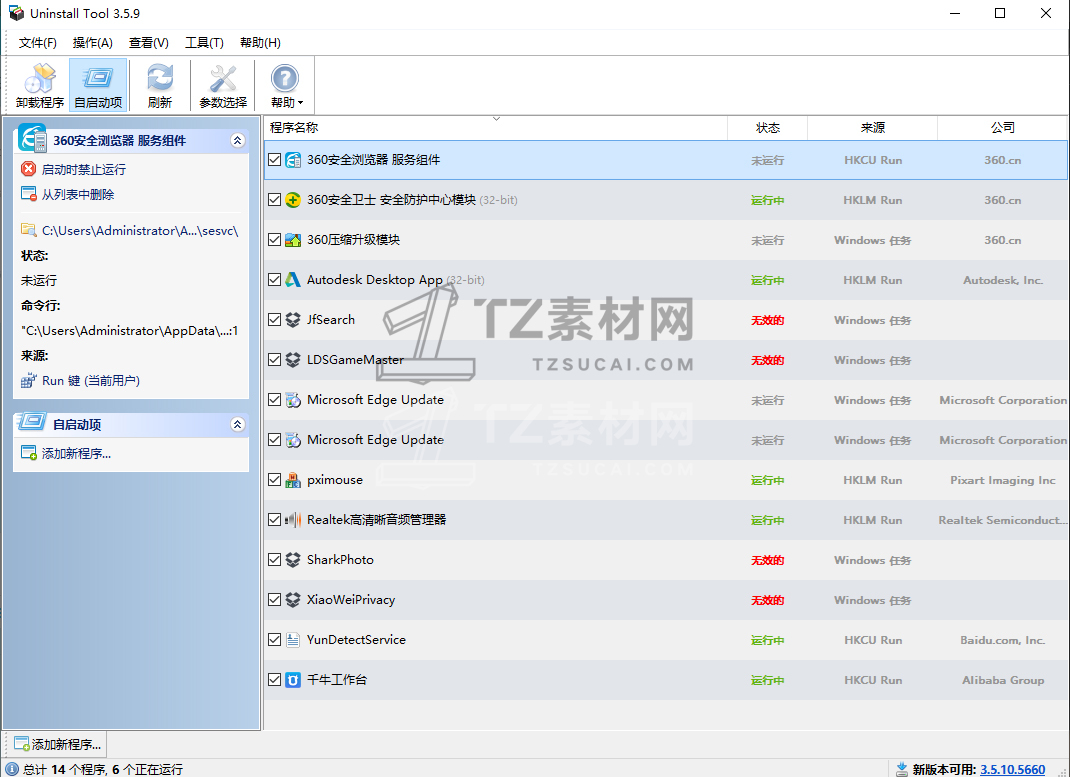Sort by 程序名称 column header
The width and height of the screenshot is (1070, 777).
pos(496,128)
